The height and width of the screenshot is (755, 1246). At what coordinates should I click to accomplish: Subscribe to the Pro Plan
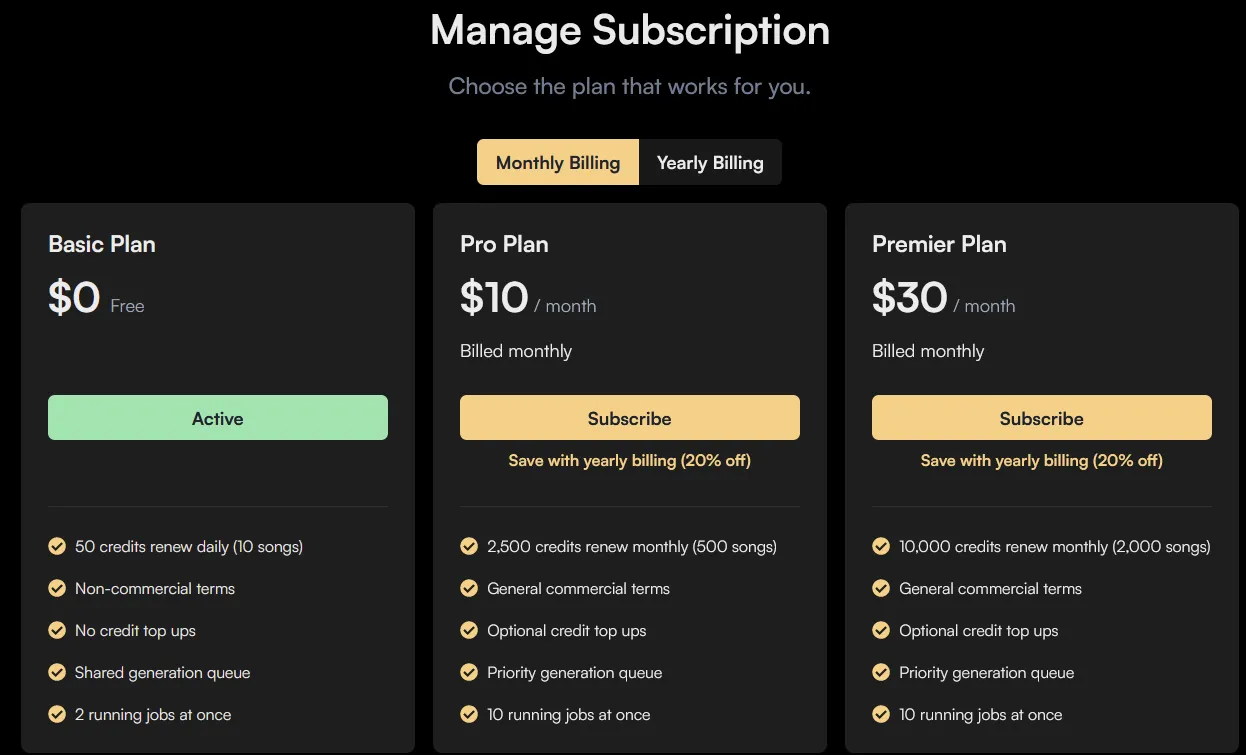click(630, 418)
